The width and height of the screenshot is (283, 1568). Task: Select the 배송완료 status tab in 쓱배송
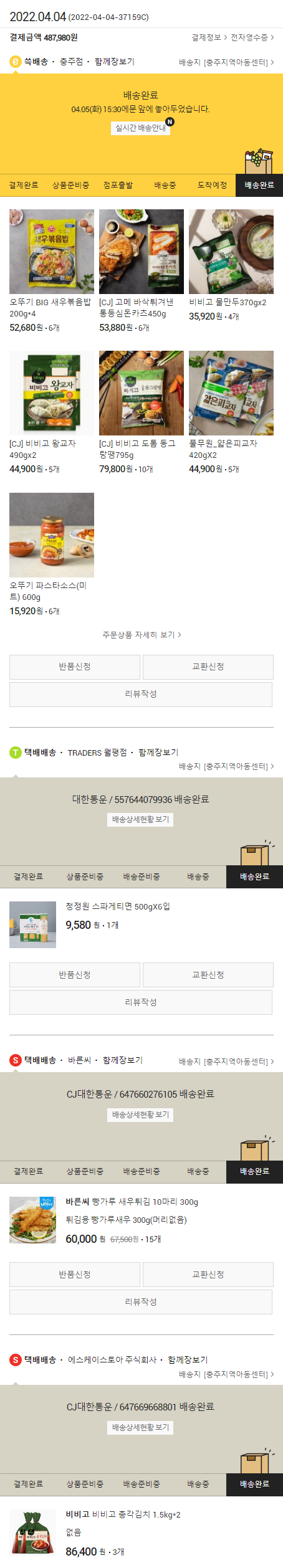[x=259, y=185]
